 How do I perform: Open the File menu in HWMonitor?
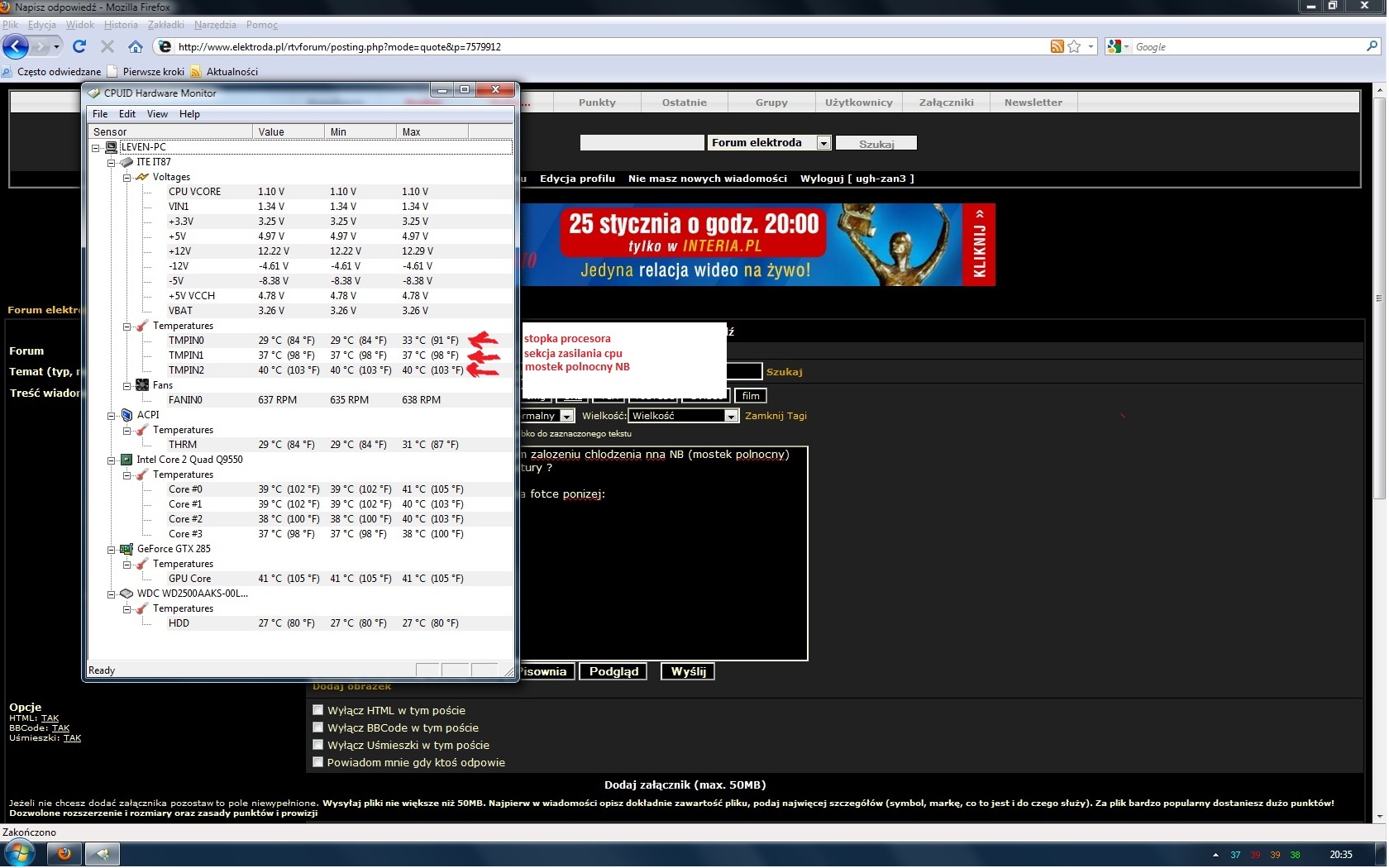100,114
